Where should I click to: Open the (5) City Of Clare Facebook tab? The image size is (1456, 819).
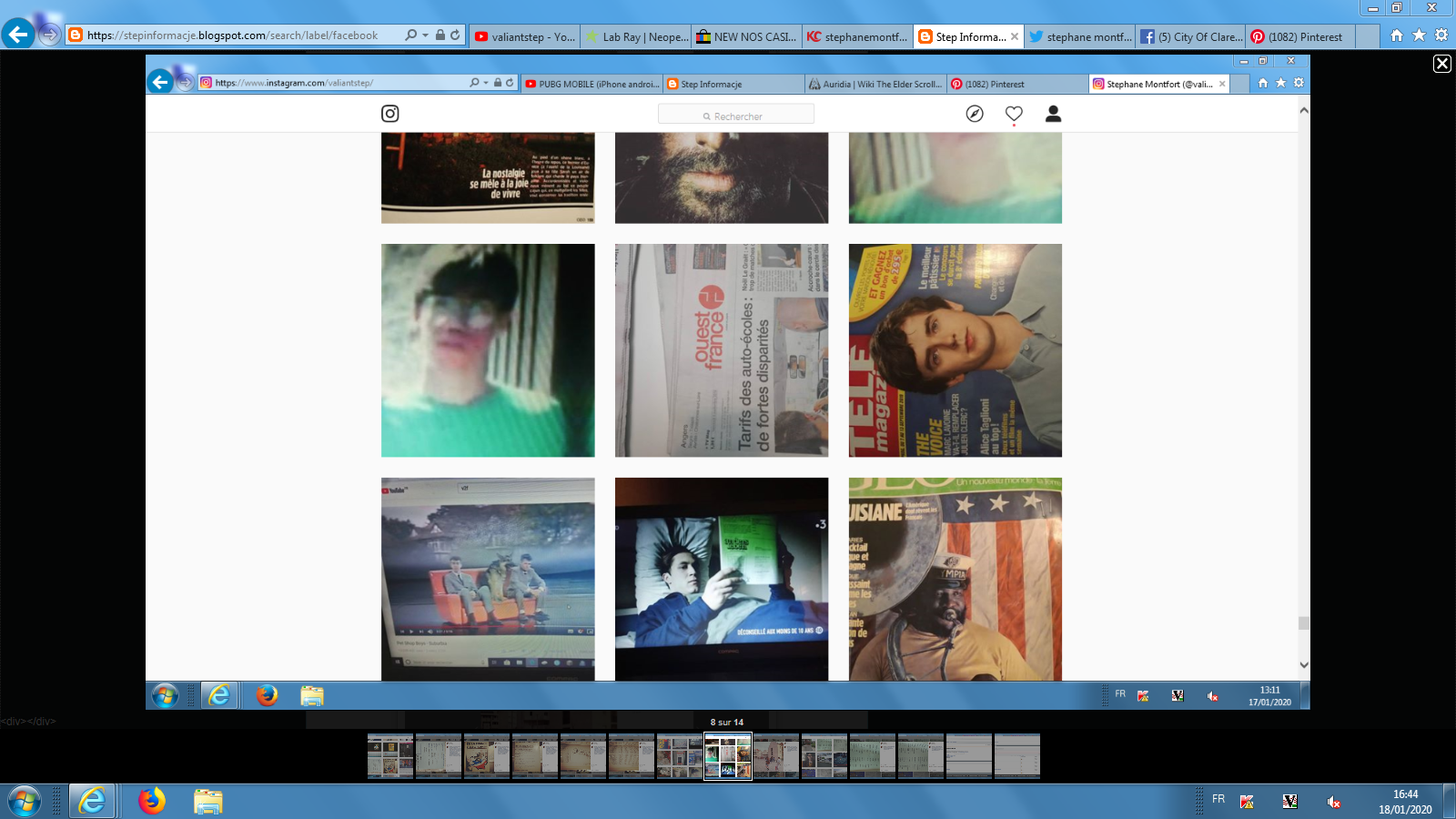[1191, 36]
